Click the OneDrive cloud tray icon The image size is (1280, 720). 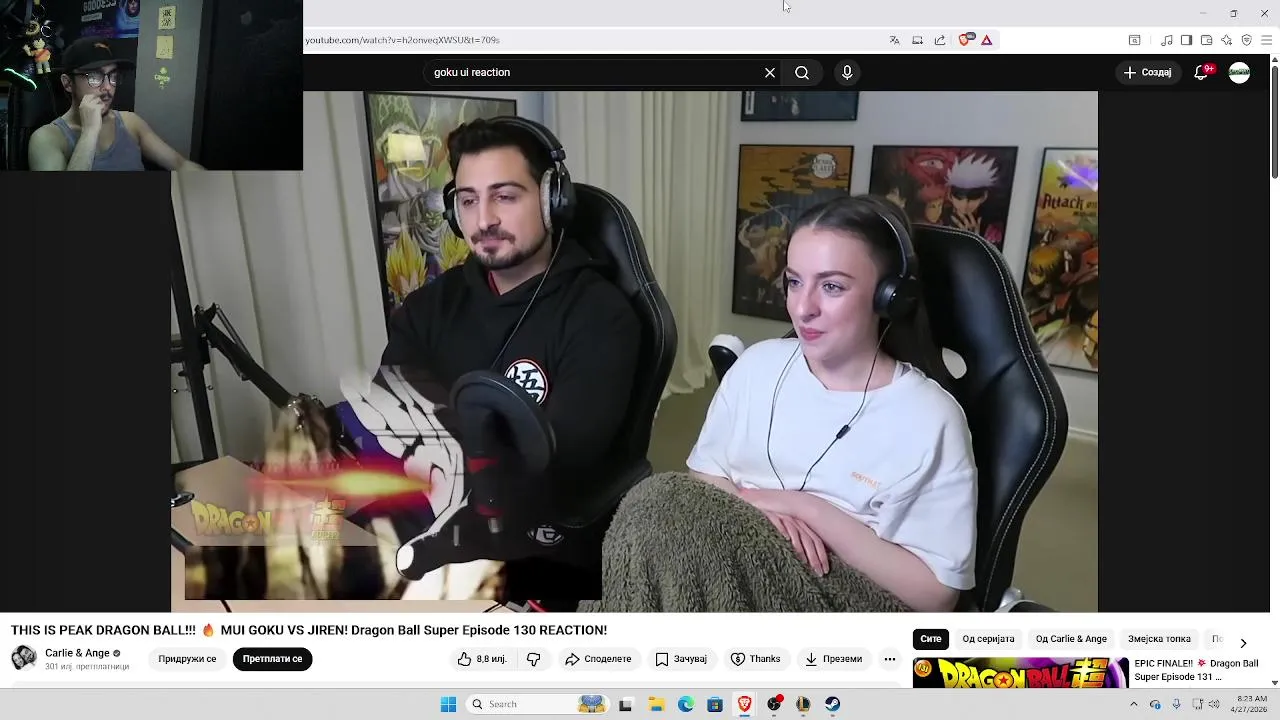point(1156,704)
